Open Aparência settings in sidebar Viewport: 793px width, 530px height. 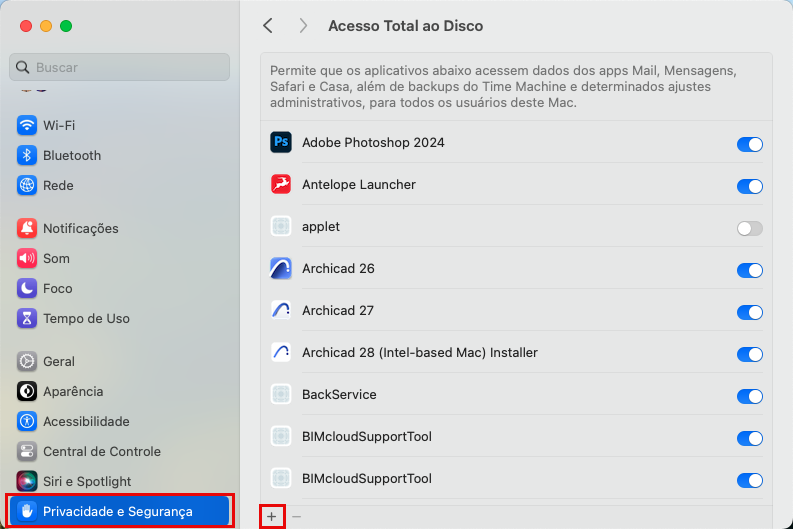73,391
